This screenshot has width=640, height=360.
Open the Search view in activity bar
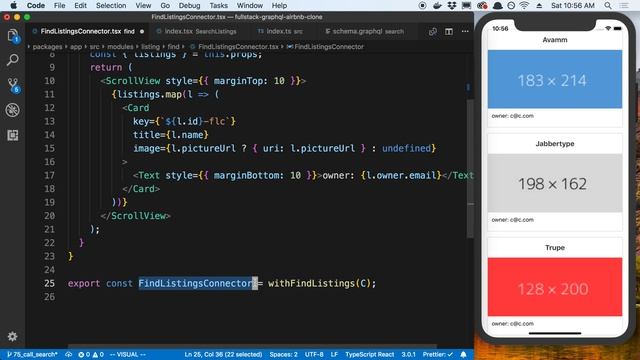[13, 60]
